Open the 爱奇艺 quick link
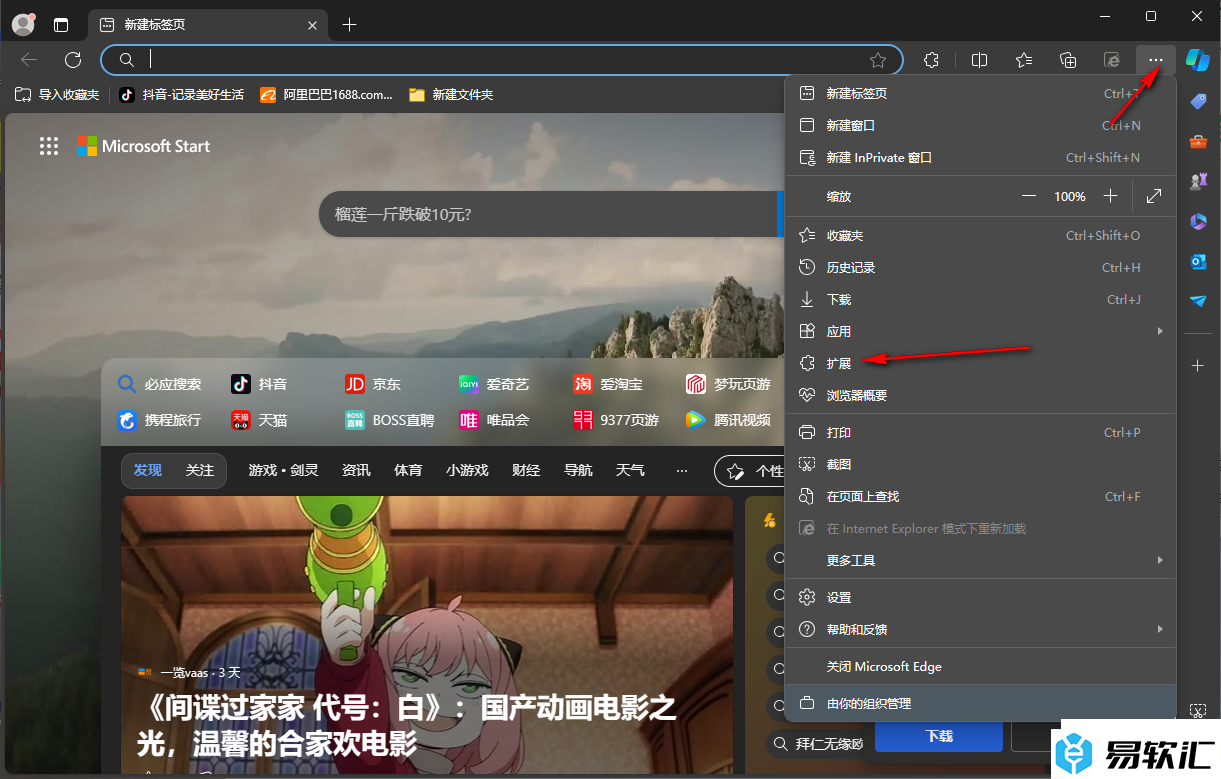Image resolution: width=1221 pixels, height=779 pixels. click(494, 384)
